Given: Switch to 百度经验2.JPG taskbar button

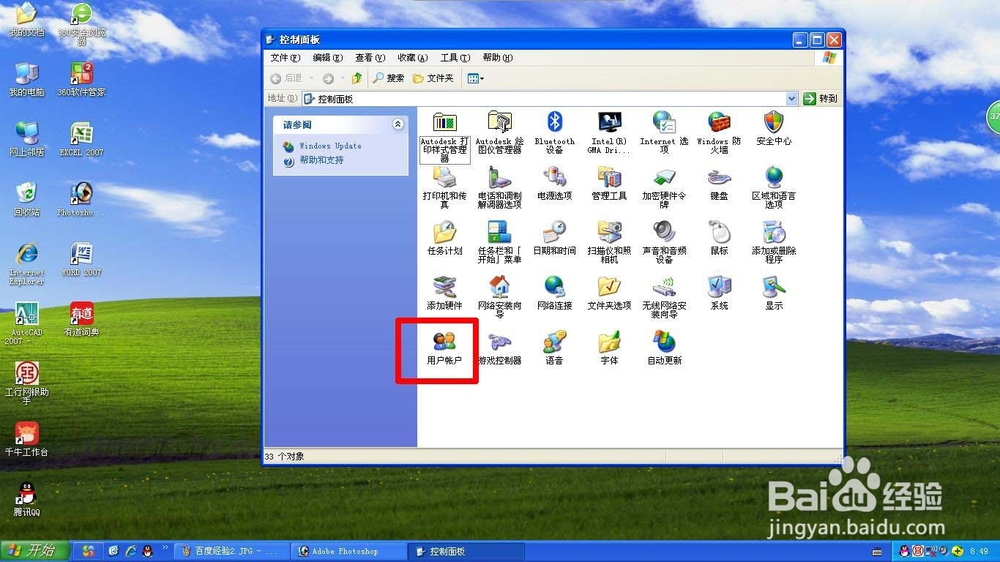Looking at the screenshot, I should point(232,551).
